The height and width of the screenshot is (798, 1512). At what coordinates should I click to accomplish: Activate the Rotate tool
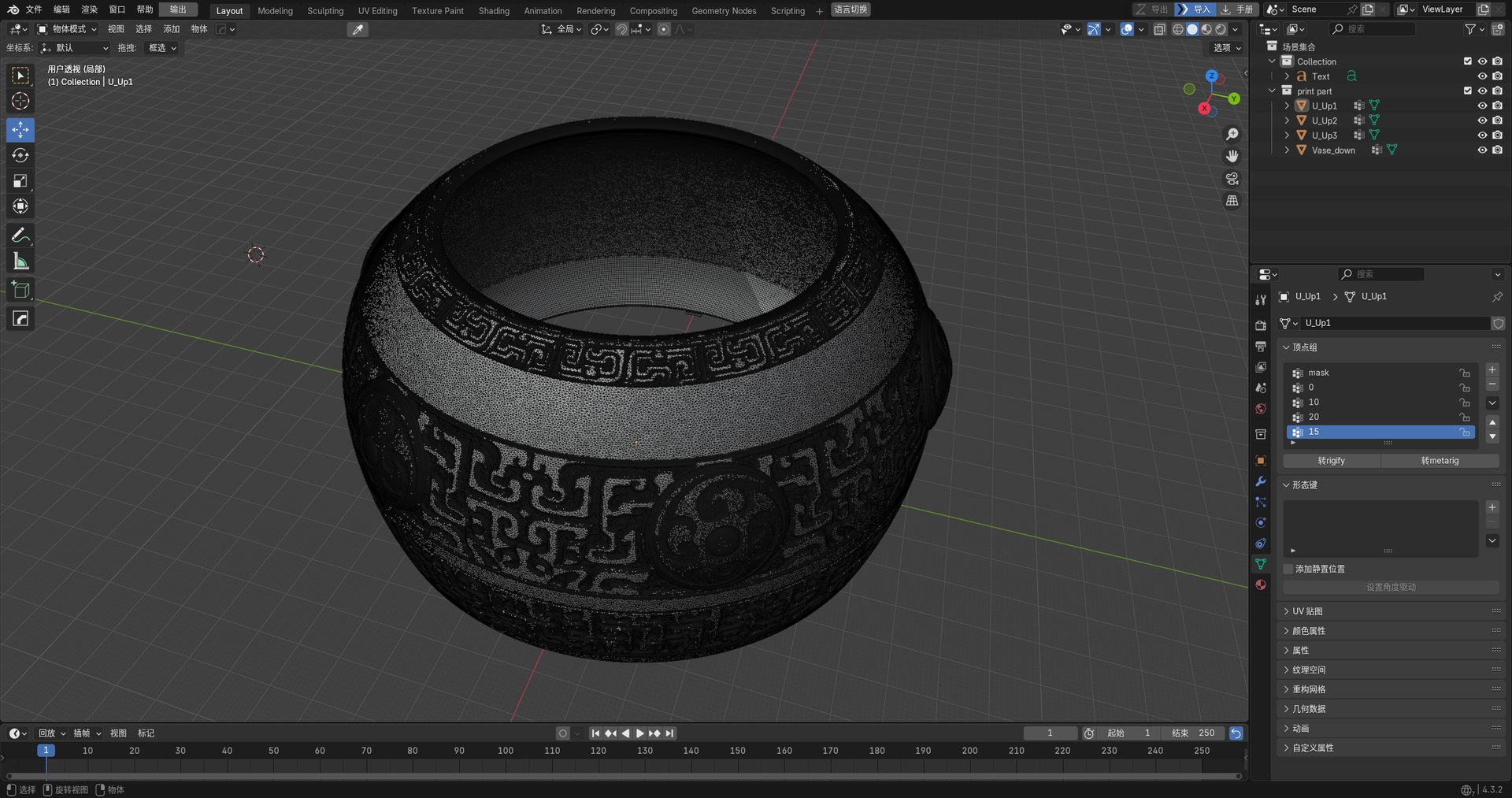(20, 155)
